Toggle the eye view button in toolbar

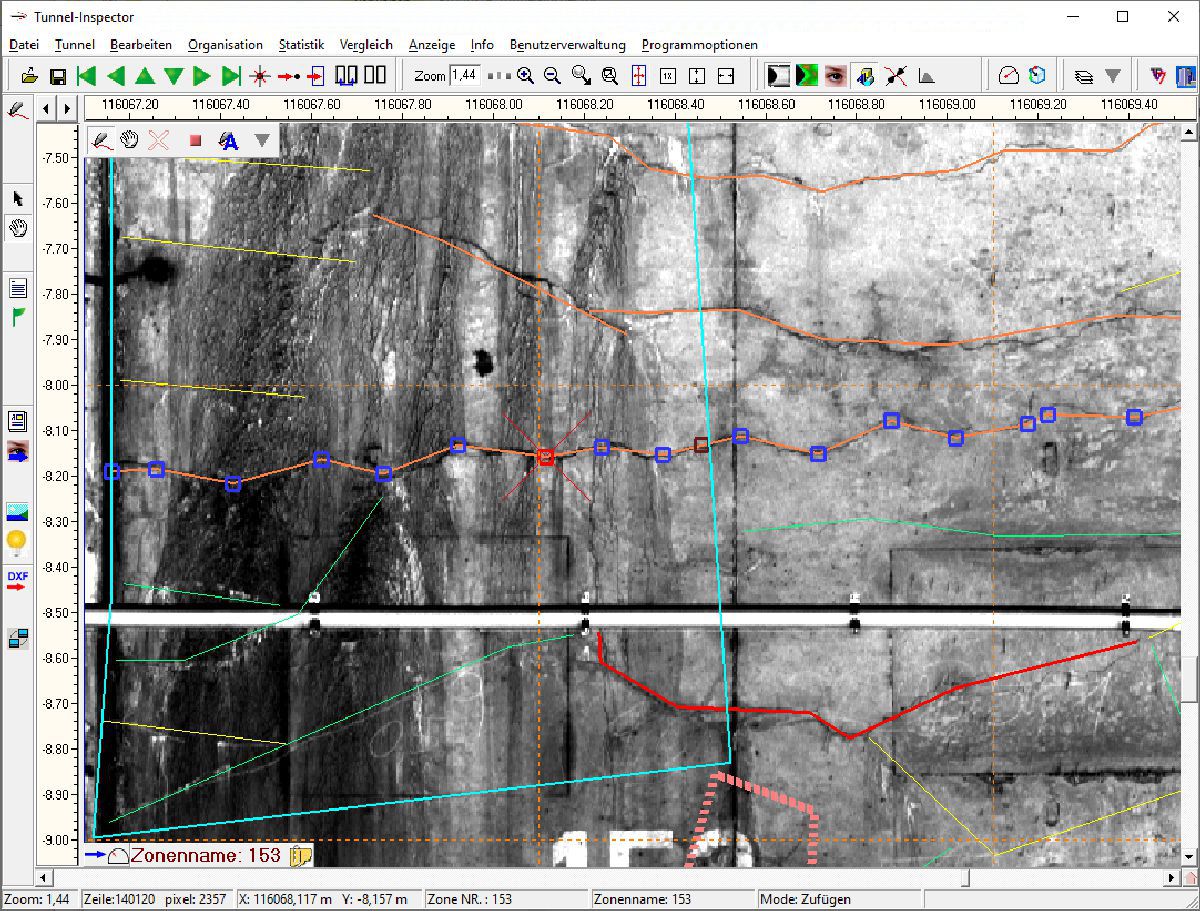(836, 76)
